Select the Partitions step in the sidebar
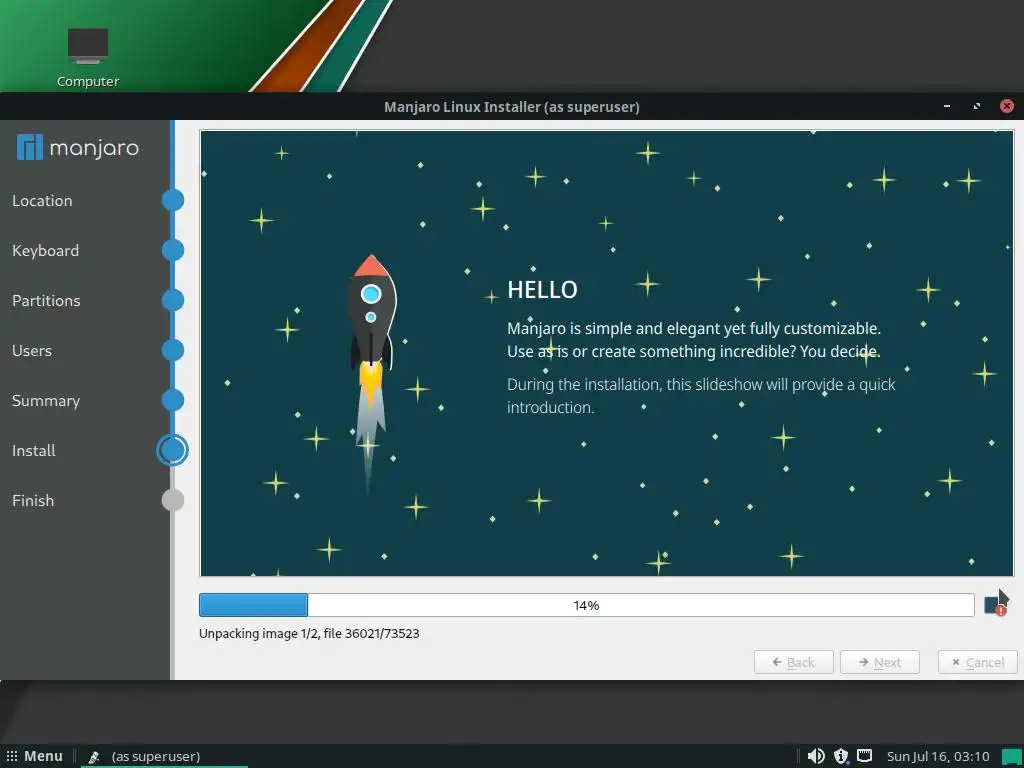Screen dimensions: 1024x768 [x=46, y=300]
